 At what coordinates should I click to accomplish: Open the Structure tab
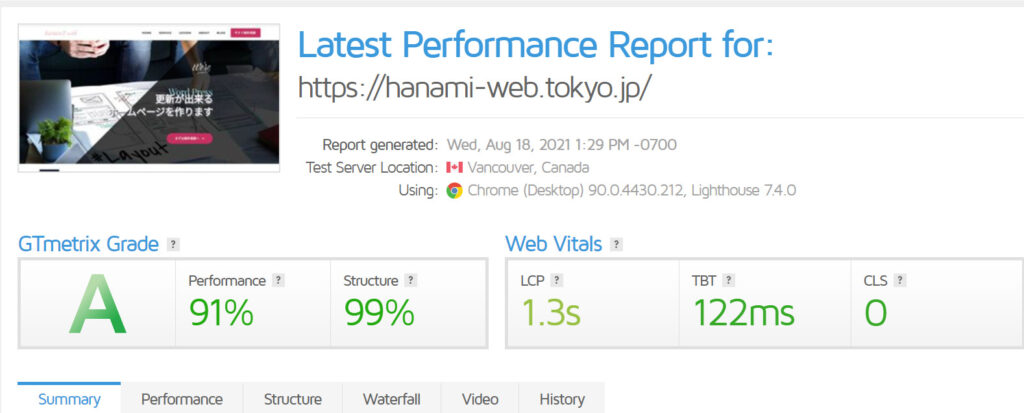coord(292,399)
